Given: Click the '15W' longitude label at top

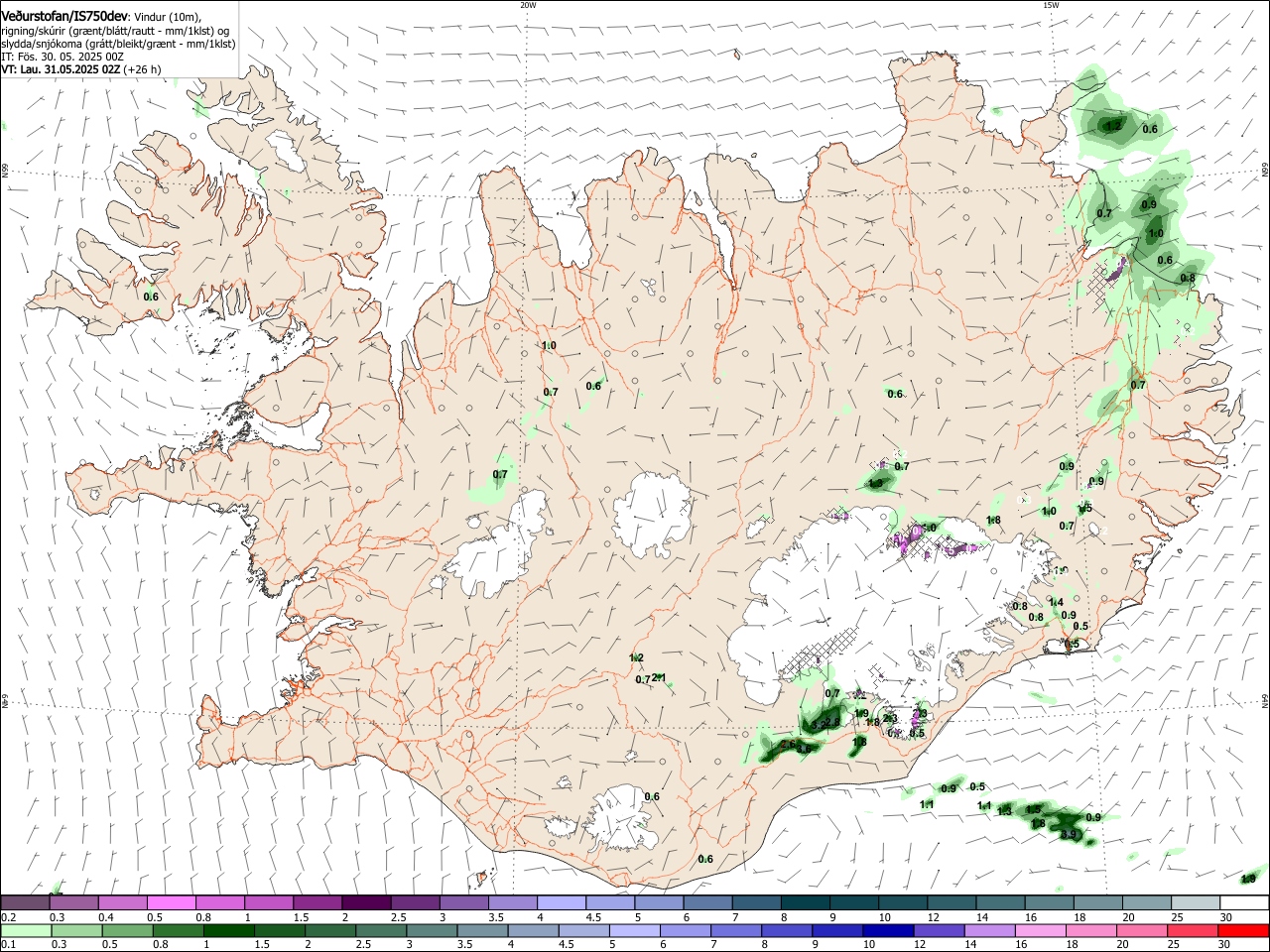Looking at the screenshot, I should tap(1051, 5).
